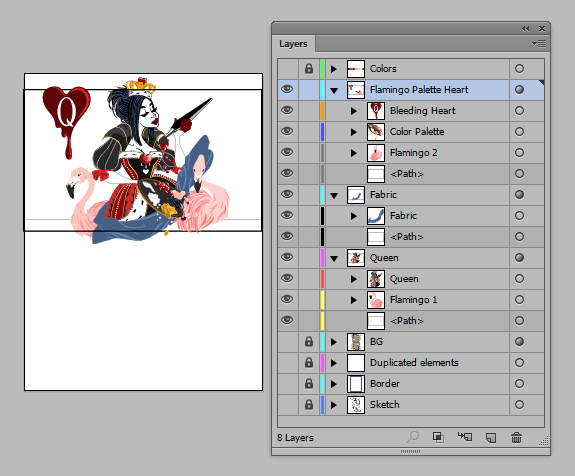Screen dimensions: 575x476
Task: Select the Path row under Flamingo 2
Action: [x=411, y=174]
